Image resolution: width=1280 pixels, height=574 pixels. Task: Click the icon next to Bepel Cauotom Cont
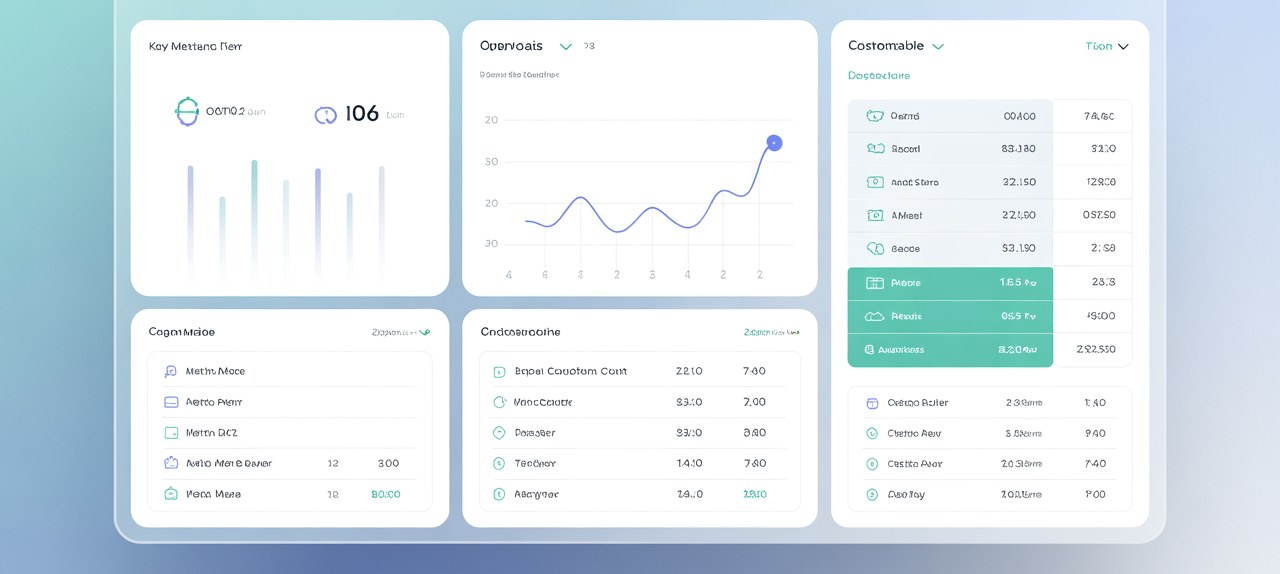tap(499, 372)
